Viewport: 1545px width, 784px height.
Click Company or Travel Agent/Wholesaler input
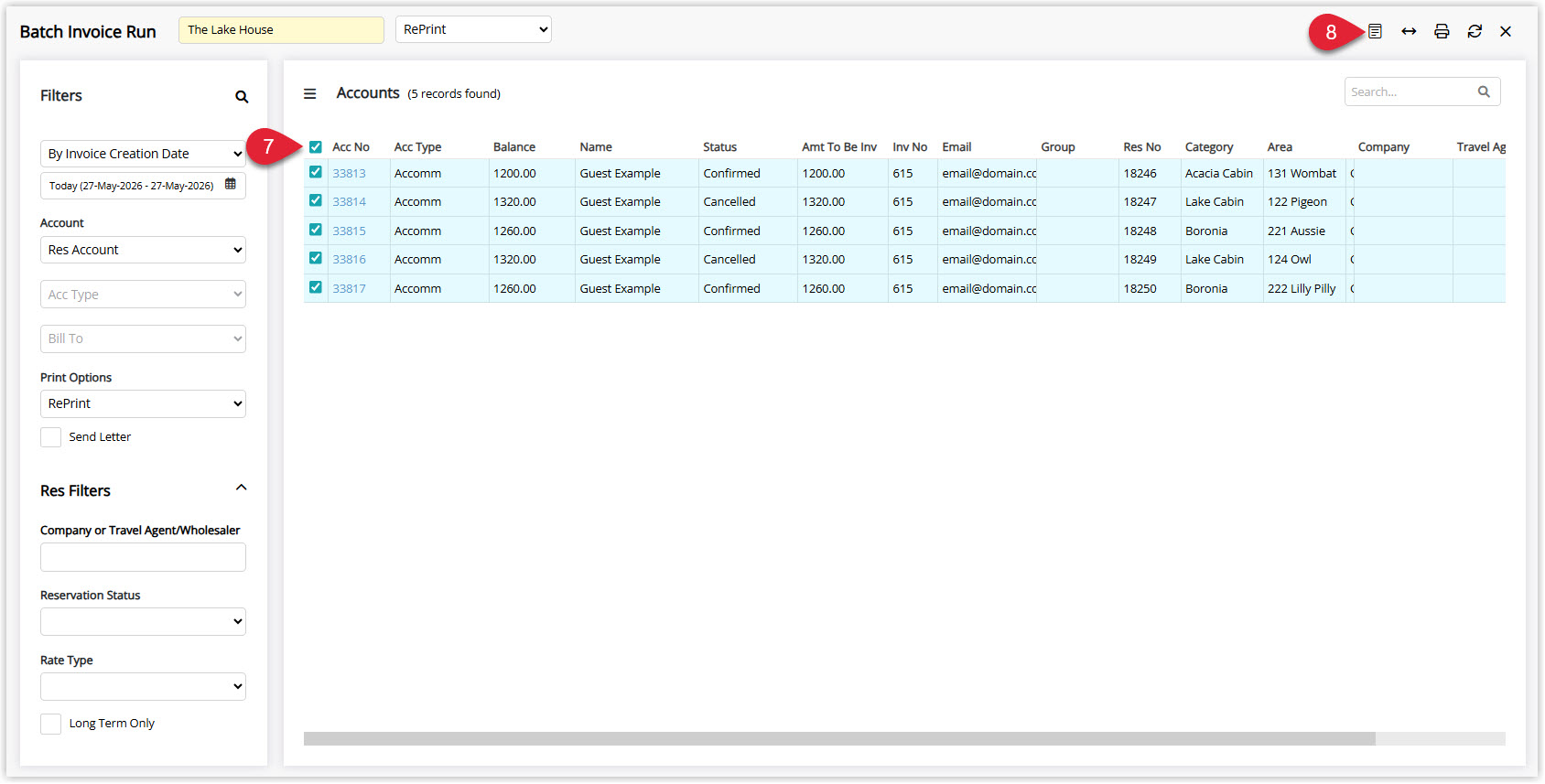tap(143, 557)
